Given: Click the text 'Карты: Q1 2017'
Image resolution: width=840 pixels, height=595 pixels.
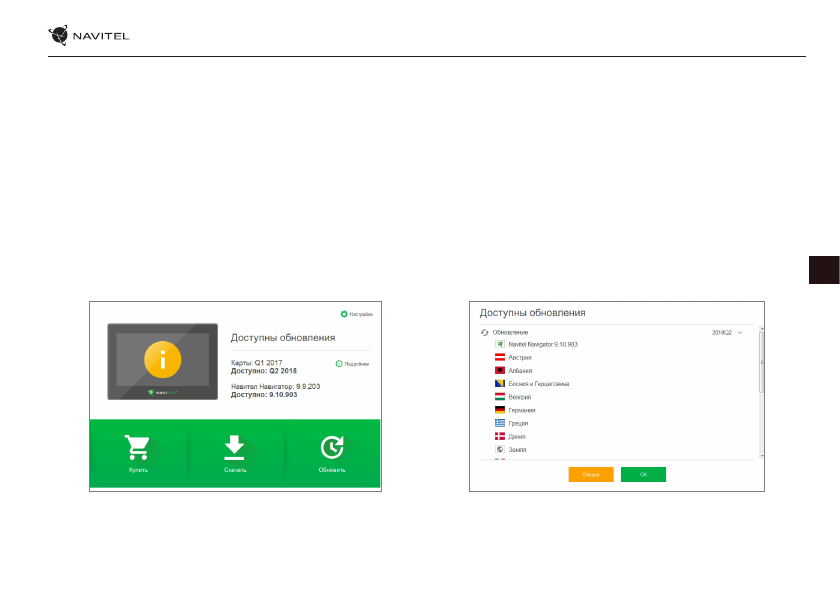Looking at the screenshot, I should (257, 363).
